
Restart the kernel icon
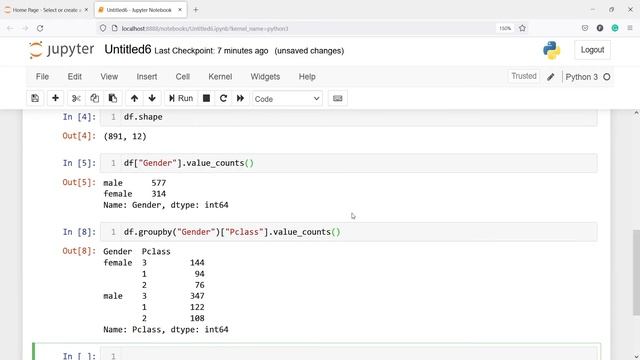point(223,98)
